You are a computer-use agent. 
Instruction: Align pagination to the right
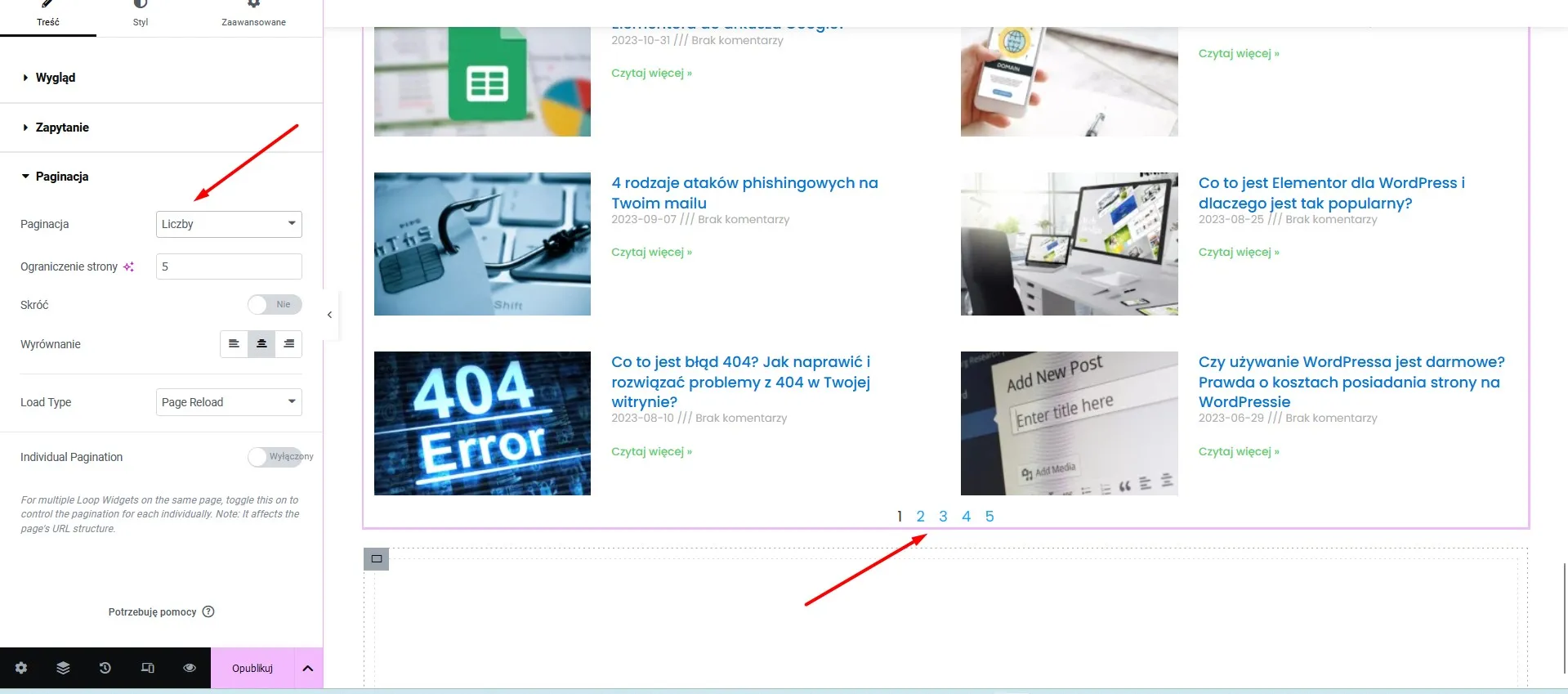[288, 344]
